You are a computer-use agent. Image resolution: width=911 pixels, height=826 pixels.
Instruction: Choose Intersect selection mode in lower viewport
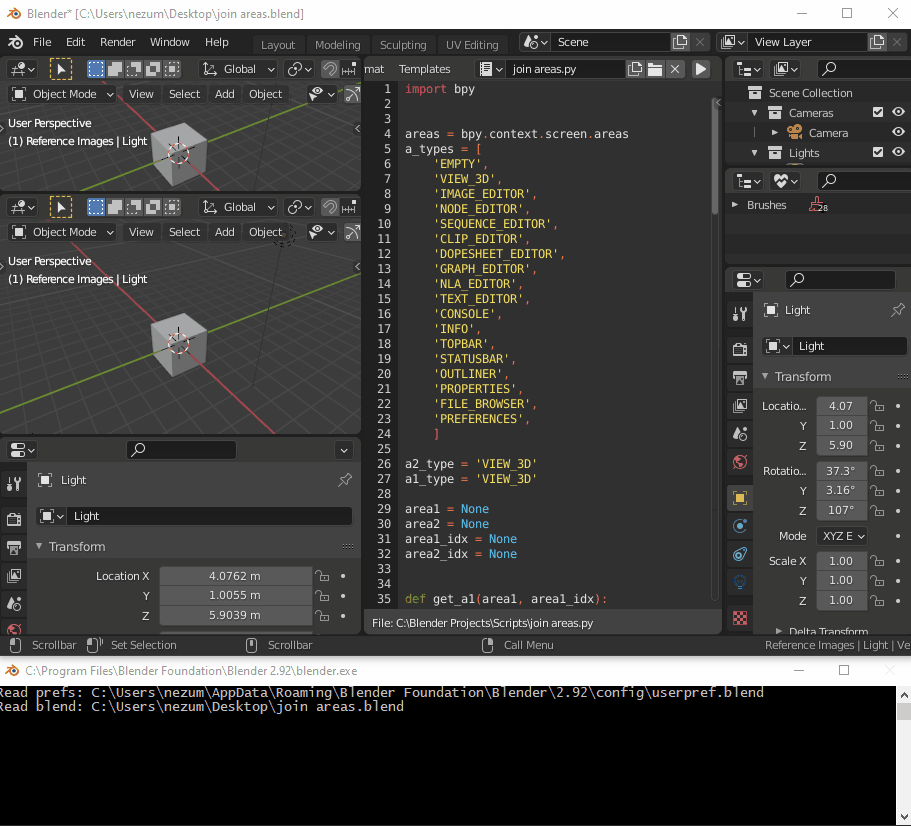point(172,207)
